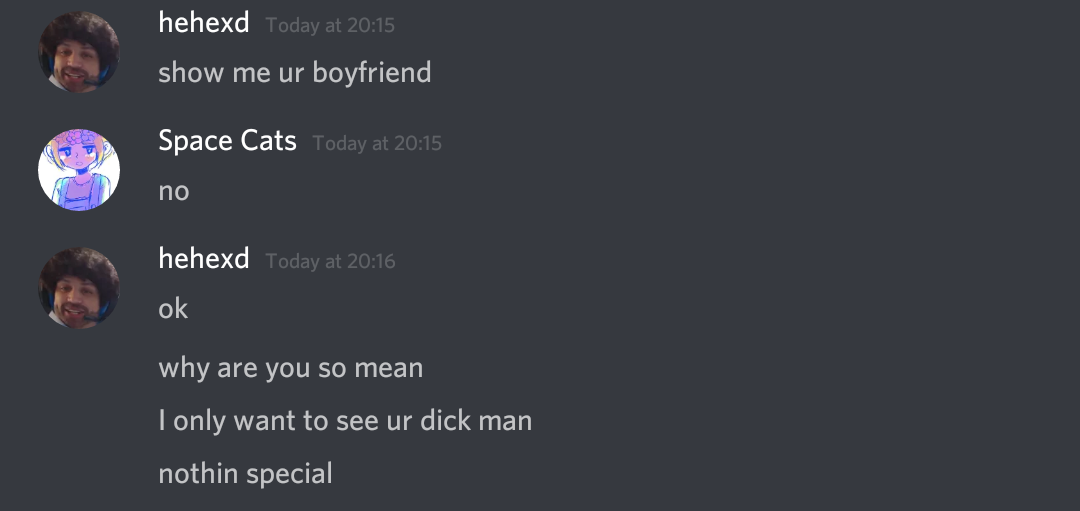Select the 'ok' message from hehexd
Viewport: 1080px width, 511px height.
pyautogui.click(x=173, y=309)
